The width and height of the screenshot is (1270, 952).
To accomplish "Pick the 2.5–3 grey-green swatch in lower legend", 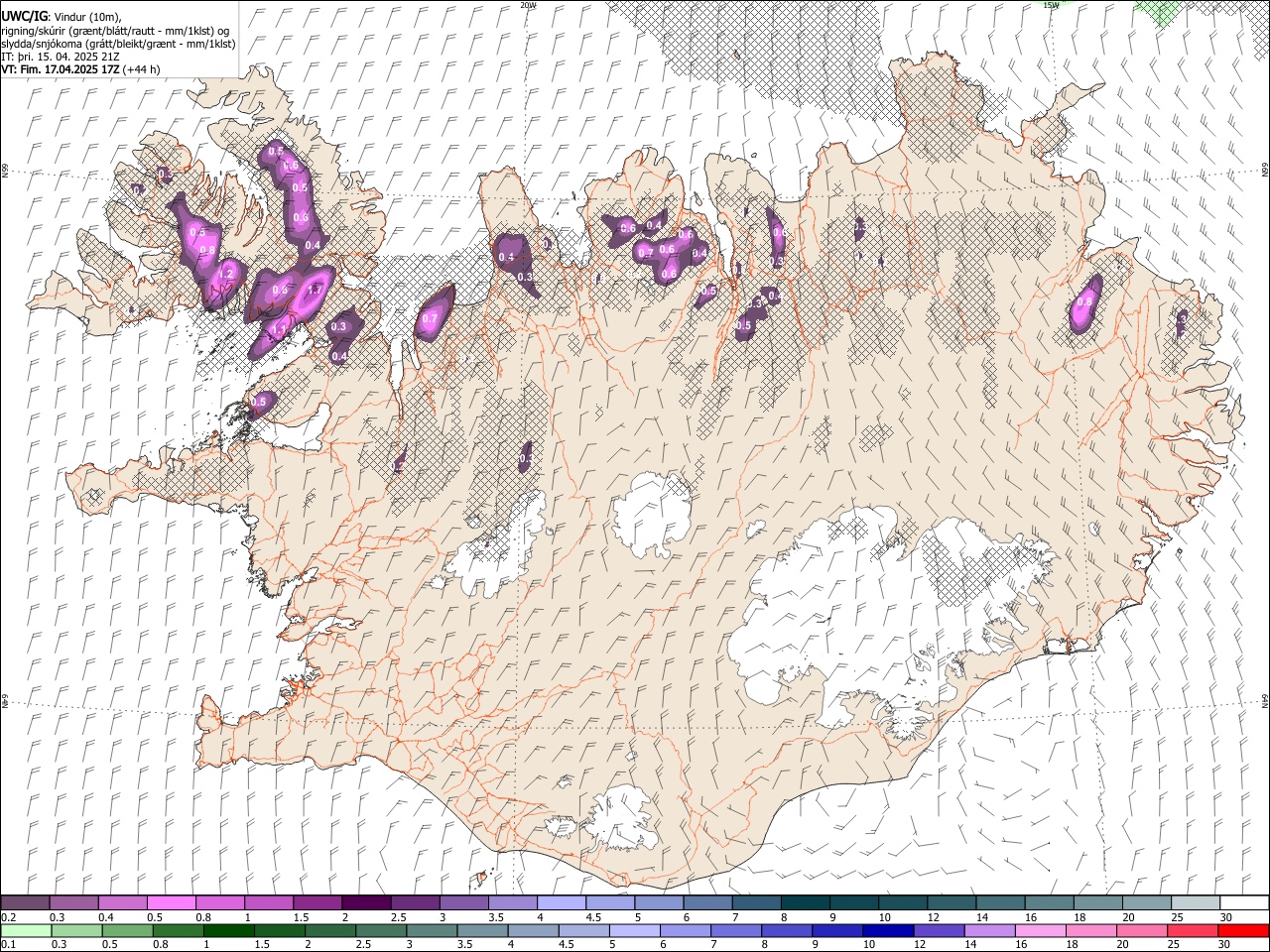I will 381,930.
